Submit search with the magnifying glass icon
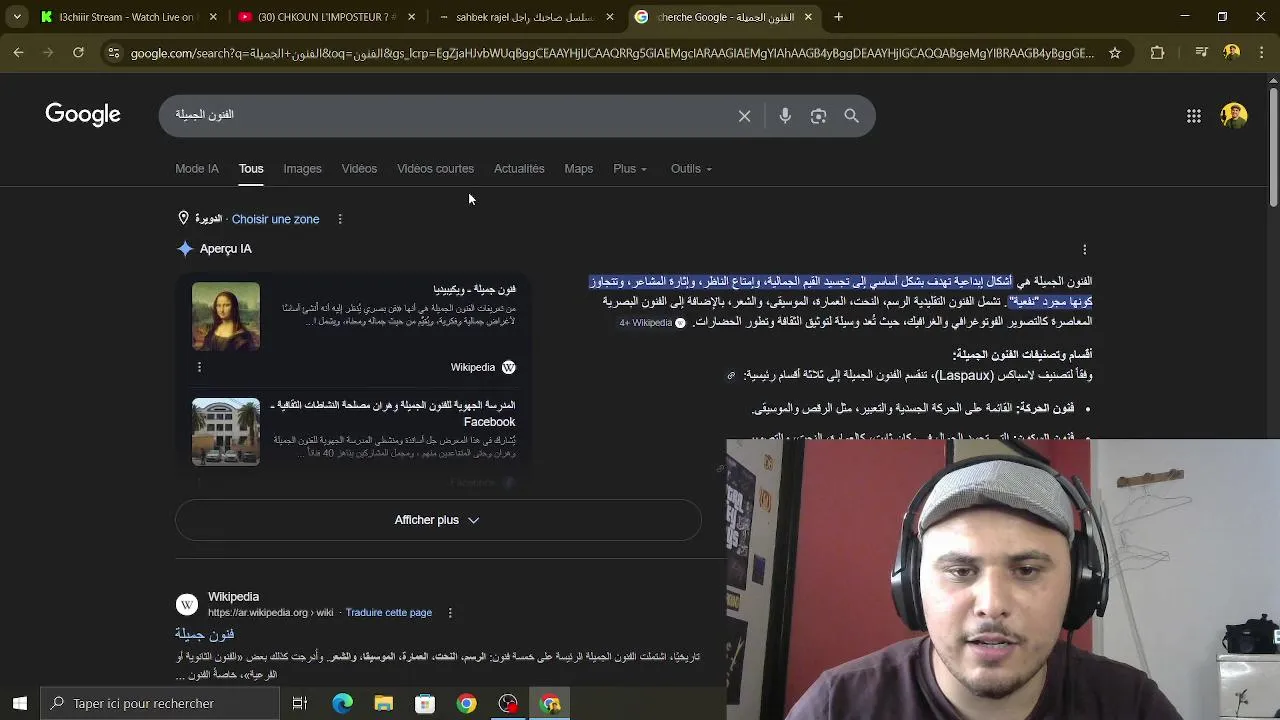This screenshot has width=1280, height=720. tap(851, 116)
